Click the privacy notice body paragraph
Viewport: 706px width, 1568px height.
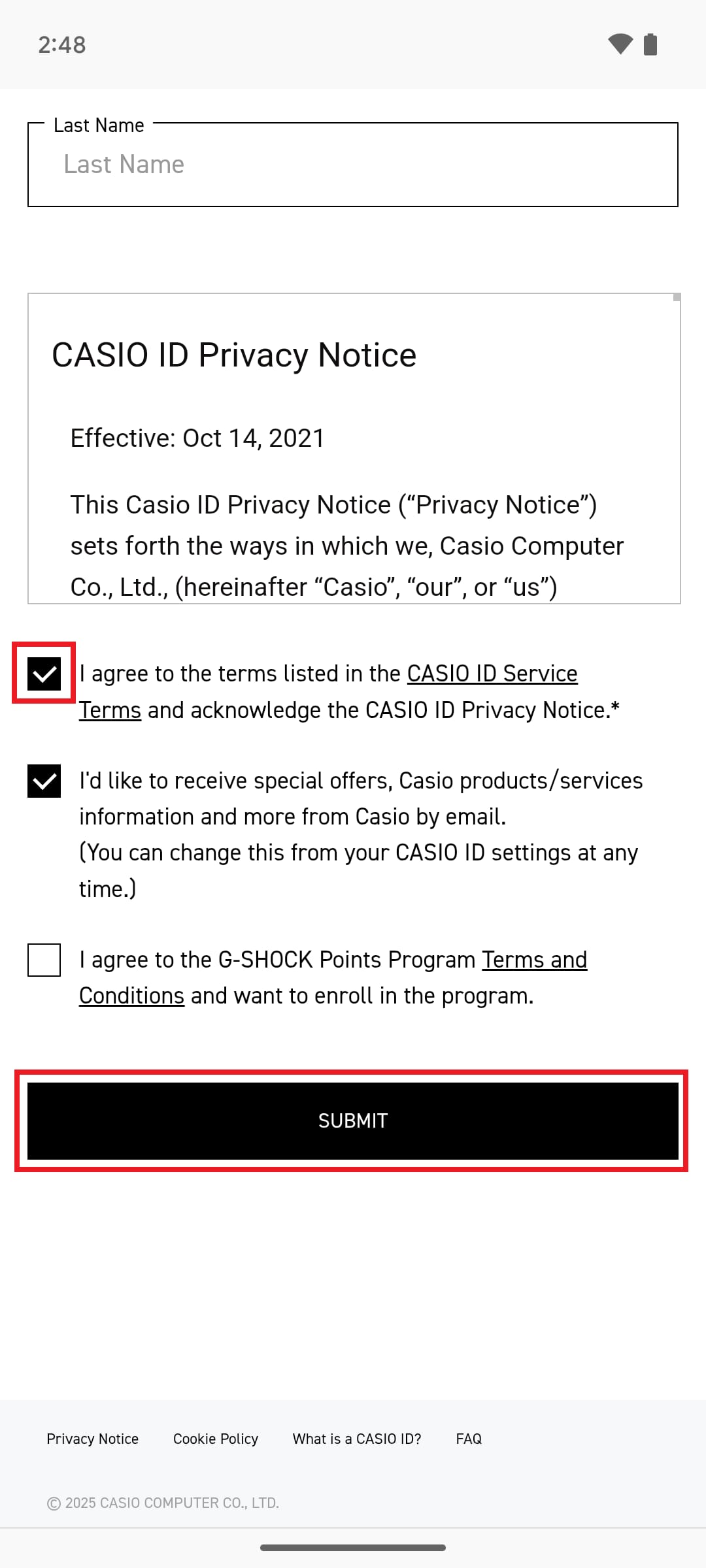pyautogui.click(x=346, y=546)
